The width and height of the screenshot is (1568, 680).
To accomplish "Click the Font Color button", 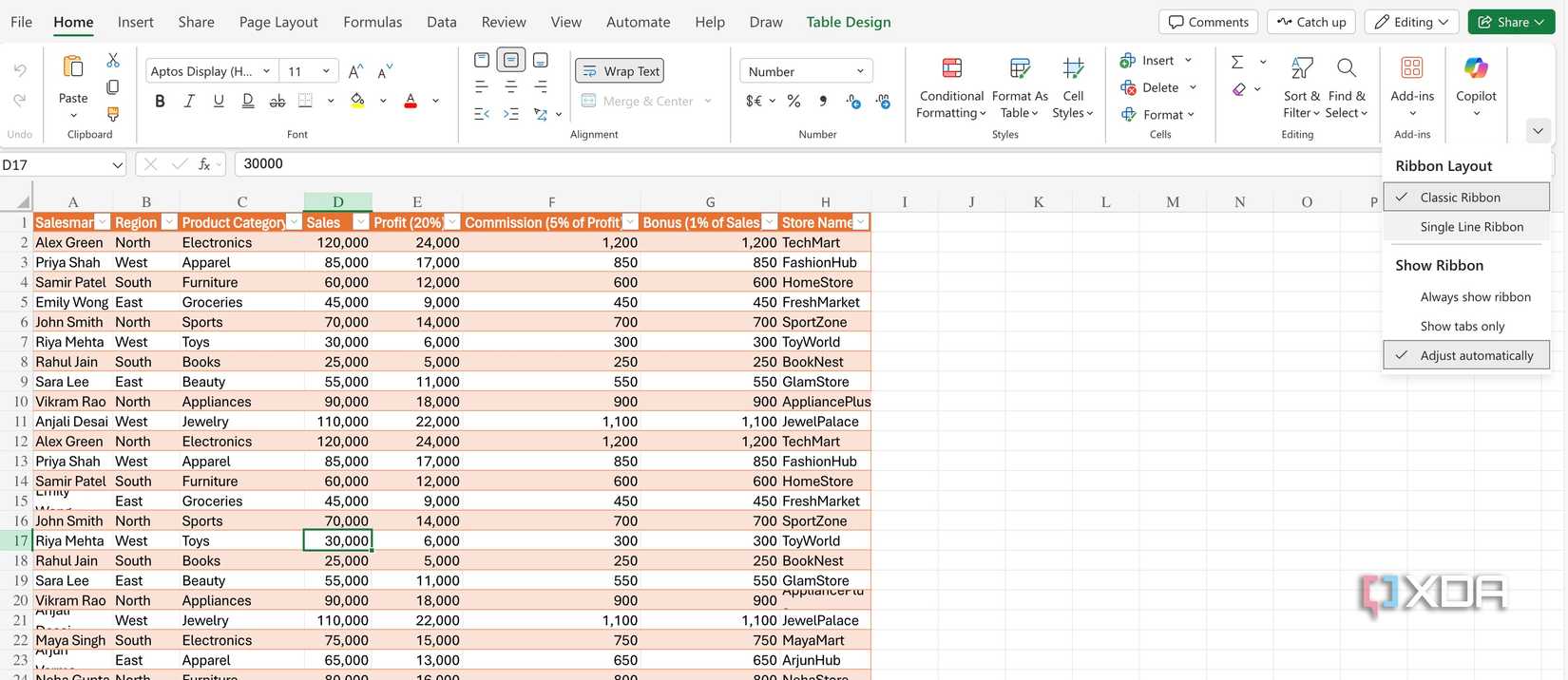I will pos(411,101).
